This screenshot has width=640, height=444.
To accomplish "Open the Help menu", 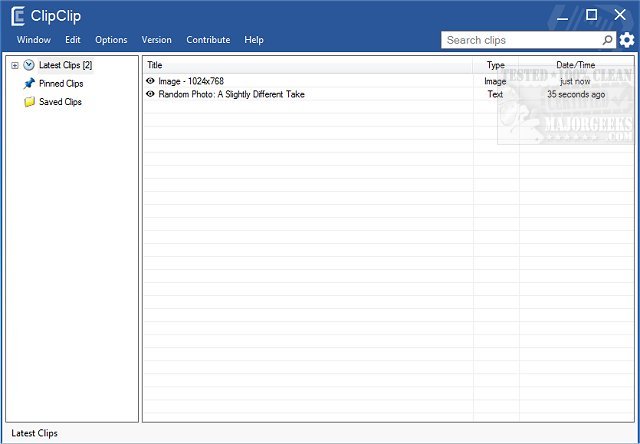I will pyautogui.click(x=254, y=40).
